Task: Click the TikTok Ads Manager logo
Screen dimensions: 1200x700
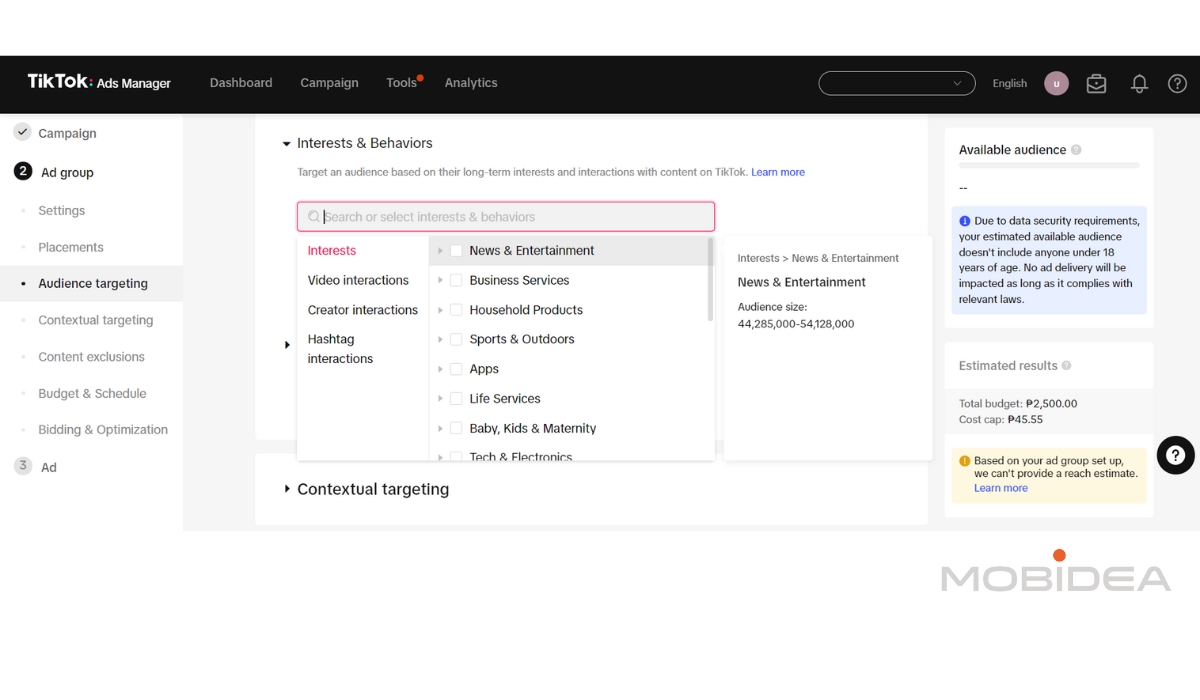Action: coord(99,83)
